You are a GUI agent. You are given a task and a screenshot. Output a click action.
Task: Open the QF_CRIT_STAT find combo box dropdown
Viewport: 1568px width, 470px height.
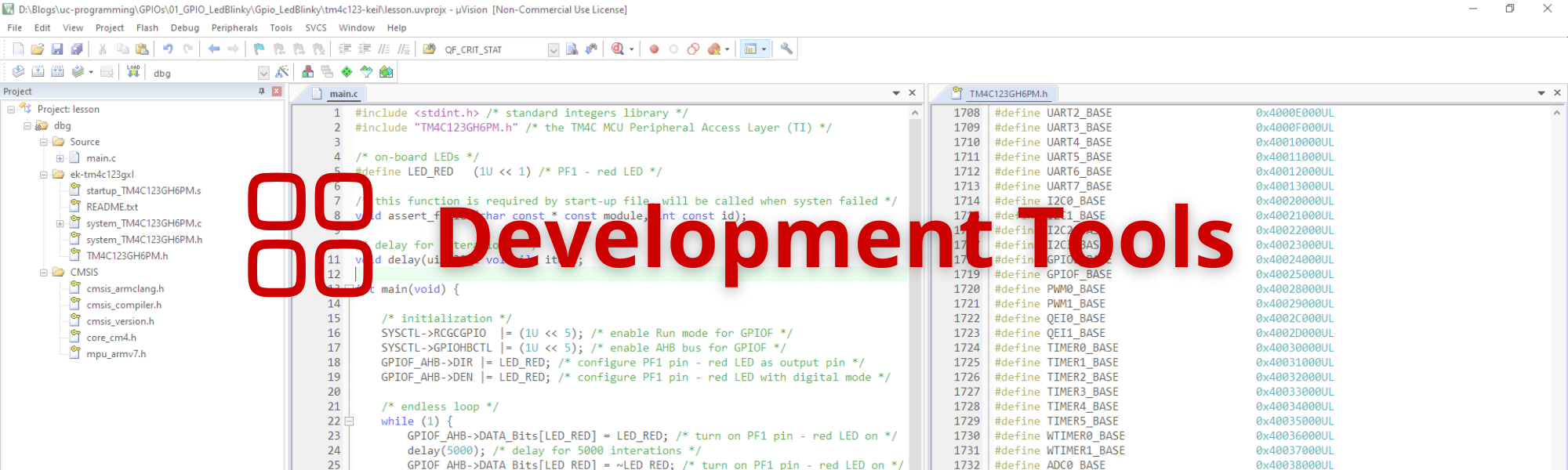click(x=554, y=50)
